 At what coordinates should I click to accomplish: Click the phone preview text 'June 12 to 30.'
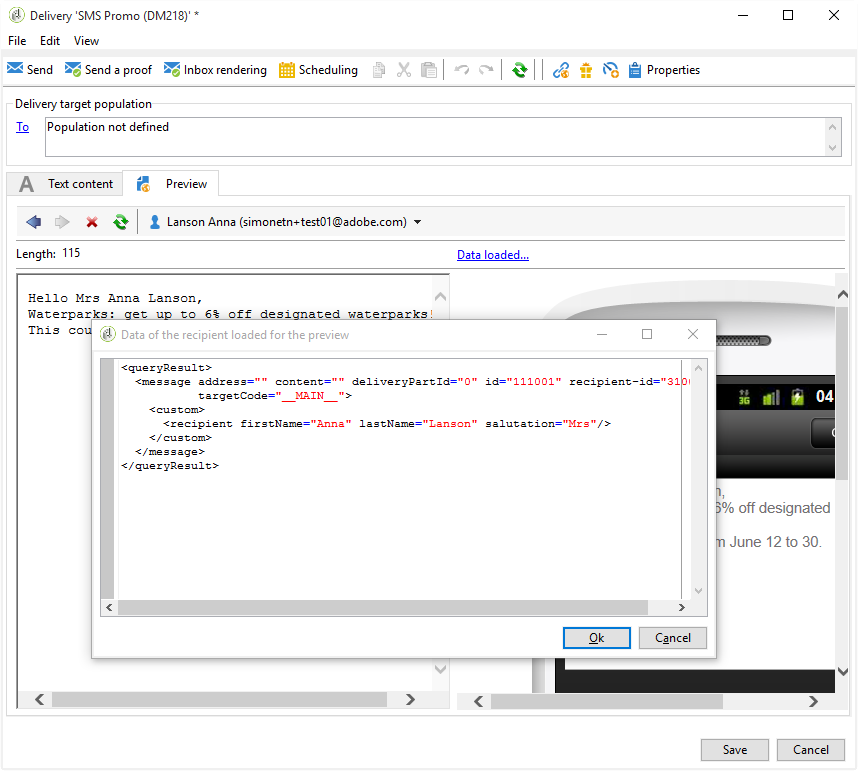776,542
